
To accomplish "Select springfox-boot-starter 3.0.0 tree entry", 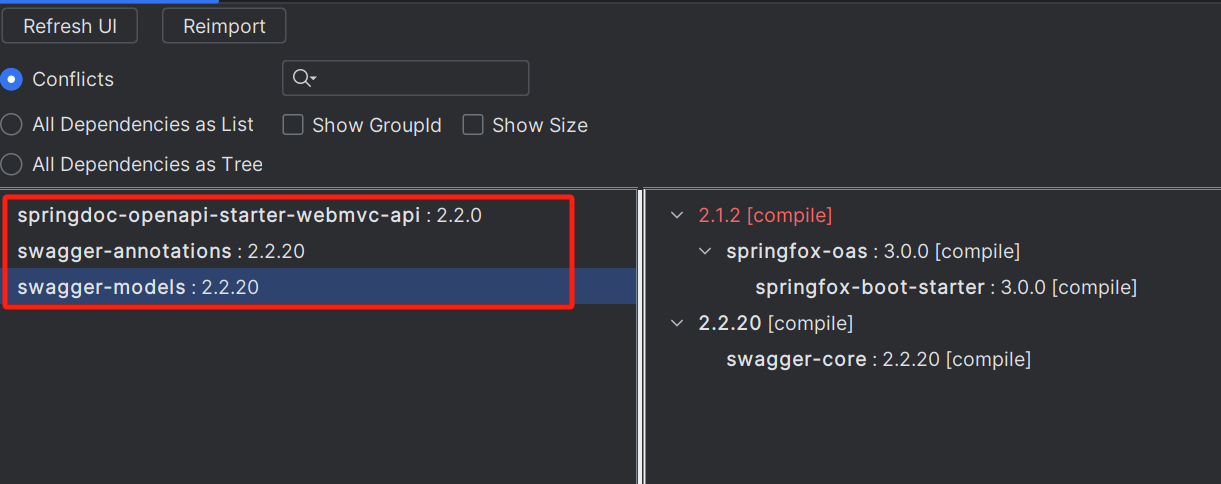I will tap(946, 287).
